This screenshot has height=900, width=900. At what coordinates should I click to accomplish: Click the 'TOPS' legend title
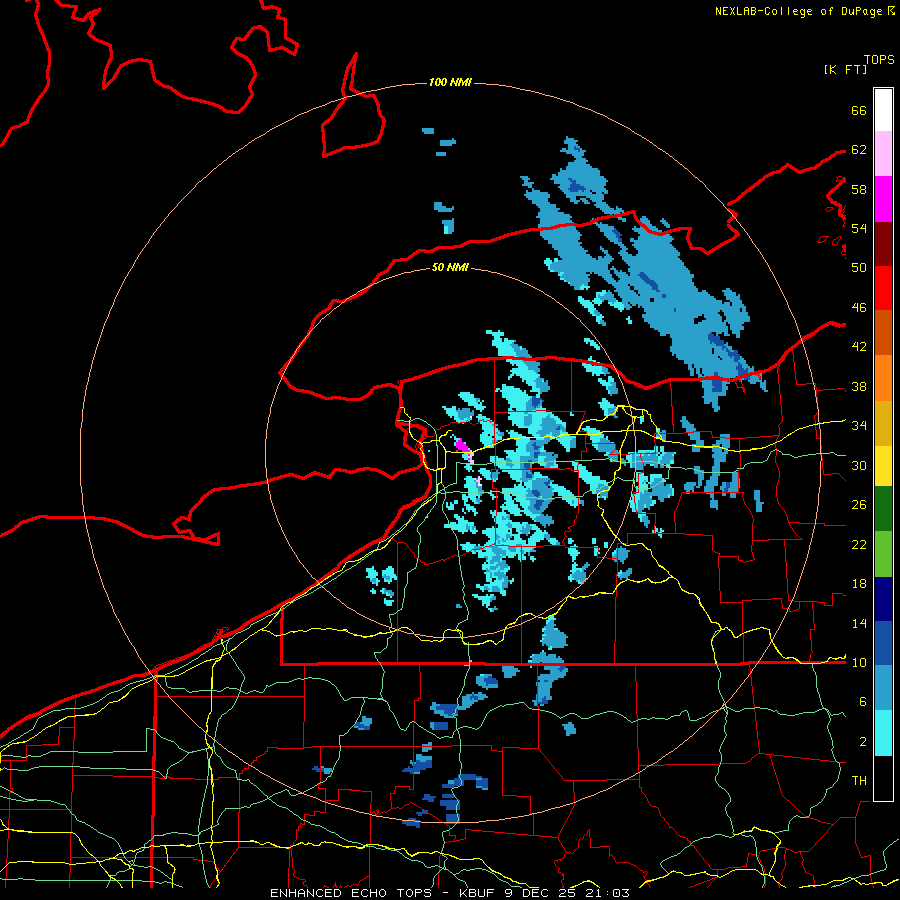click(879, 60)
